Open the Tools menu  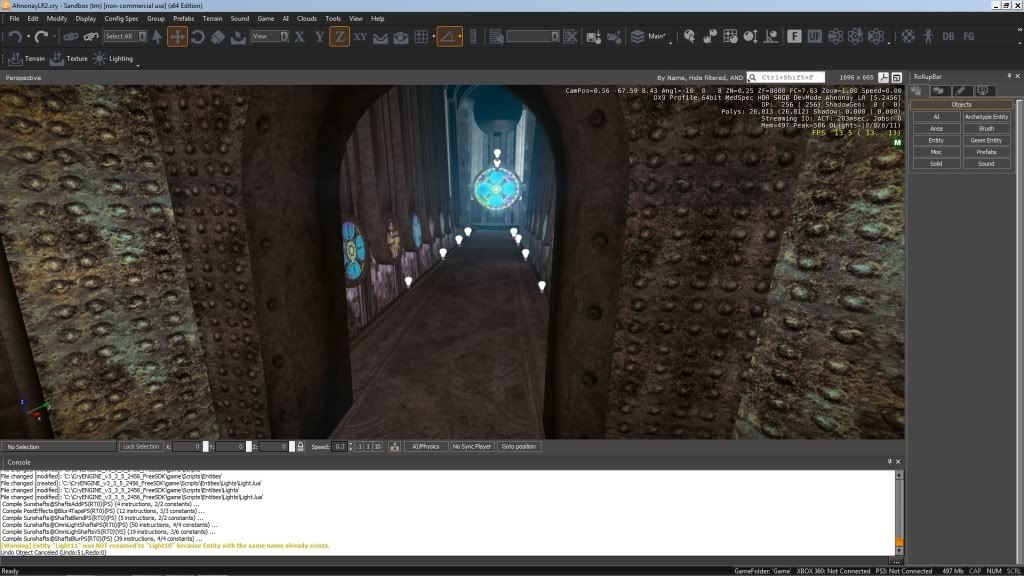[x=333, y=18]
